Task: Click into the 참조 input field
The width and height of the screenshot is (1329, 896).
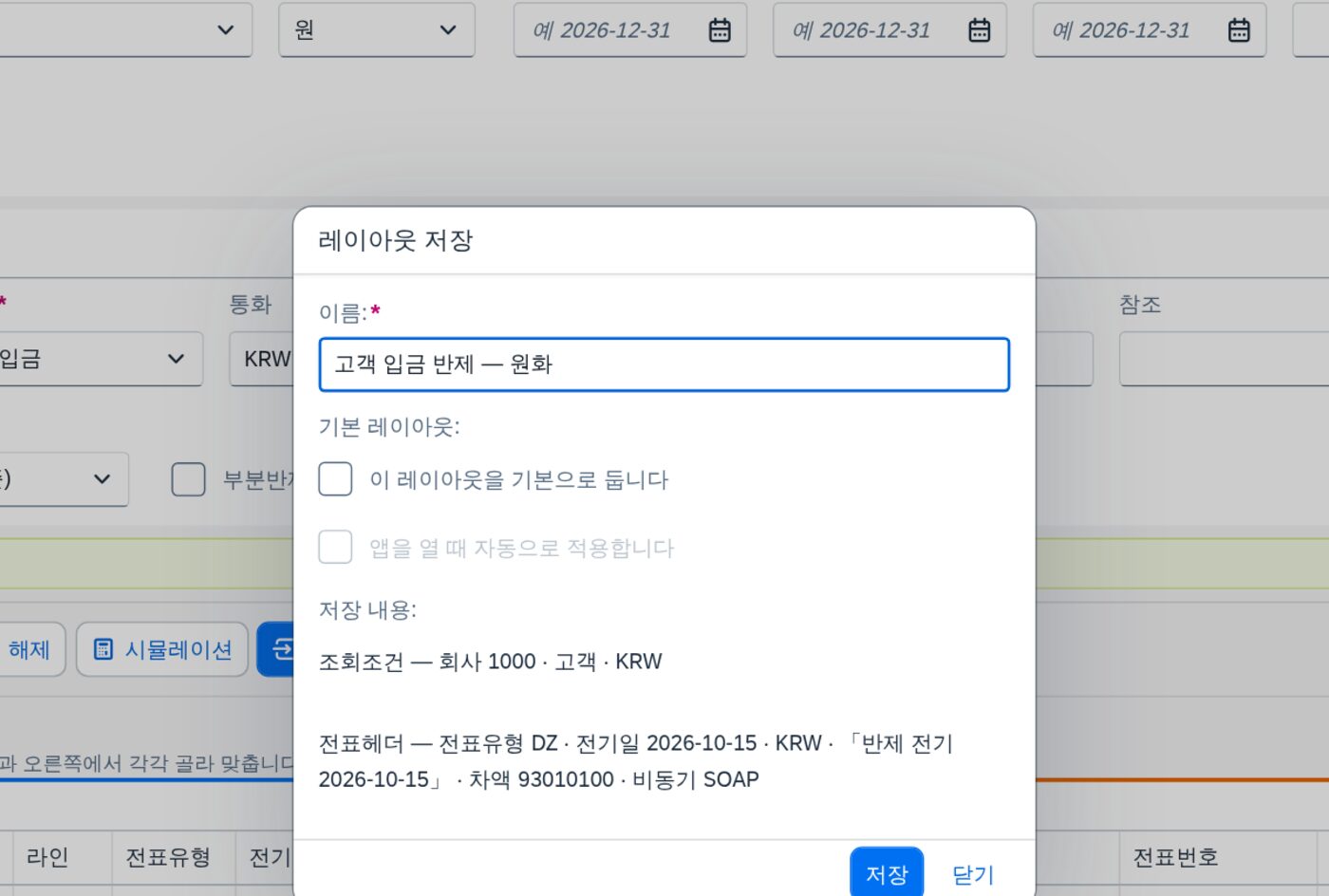Action: click(x=1224, y=359)
